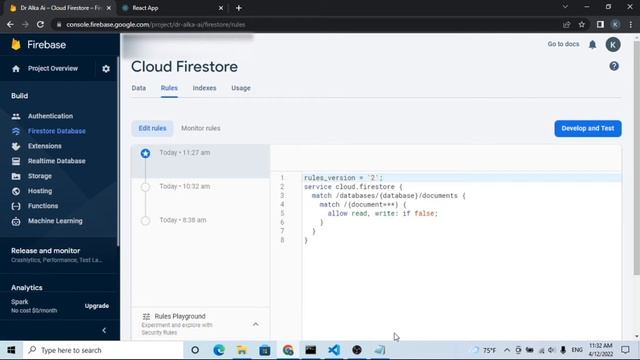
Task: Select the Edit rules tab
Action: (152, 128)
